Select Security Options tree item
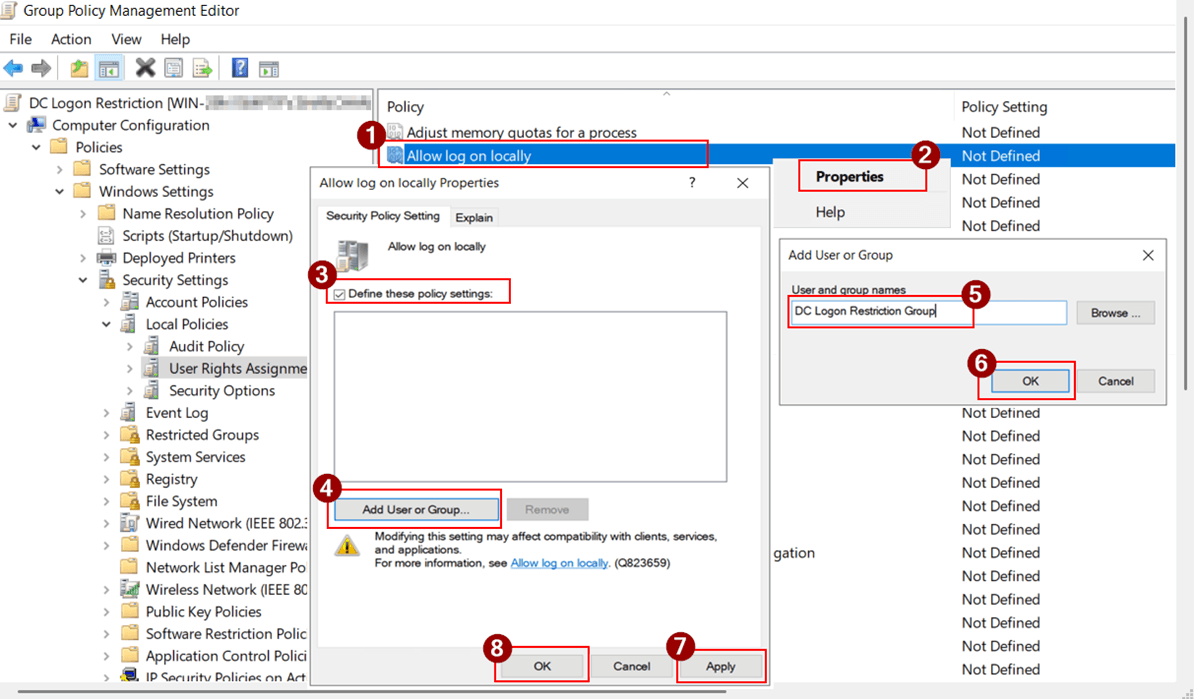 [222, 391]
